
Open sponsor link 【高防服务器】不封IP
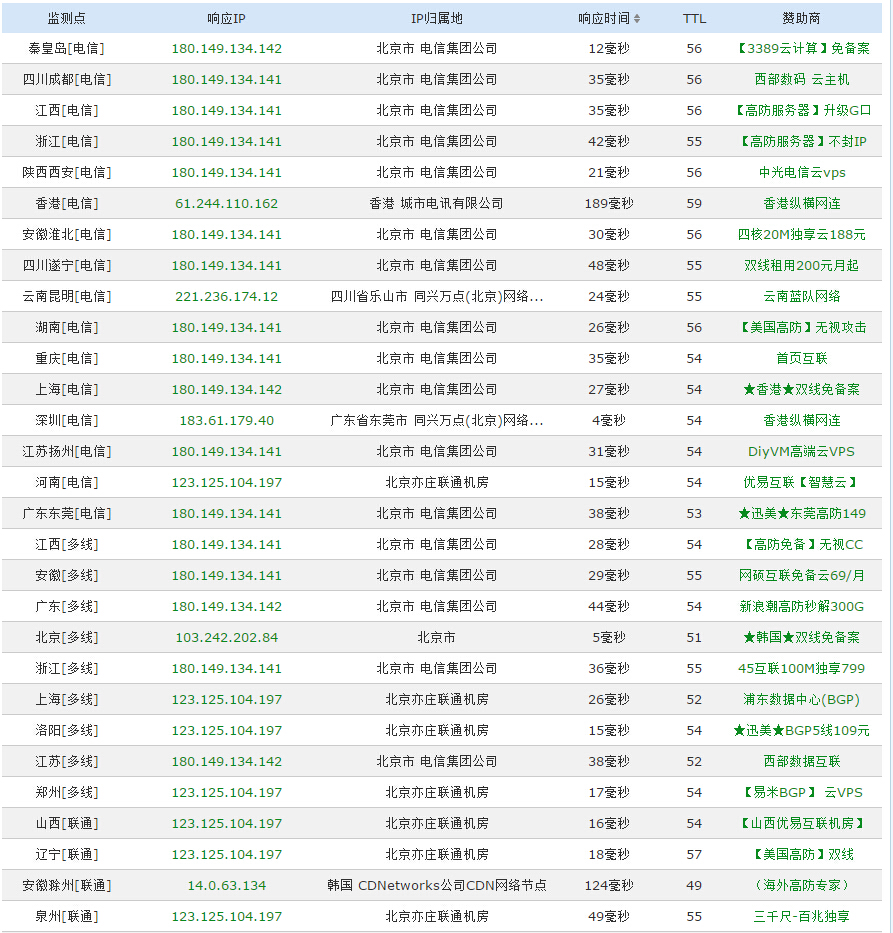pos(801,142)
